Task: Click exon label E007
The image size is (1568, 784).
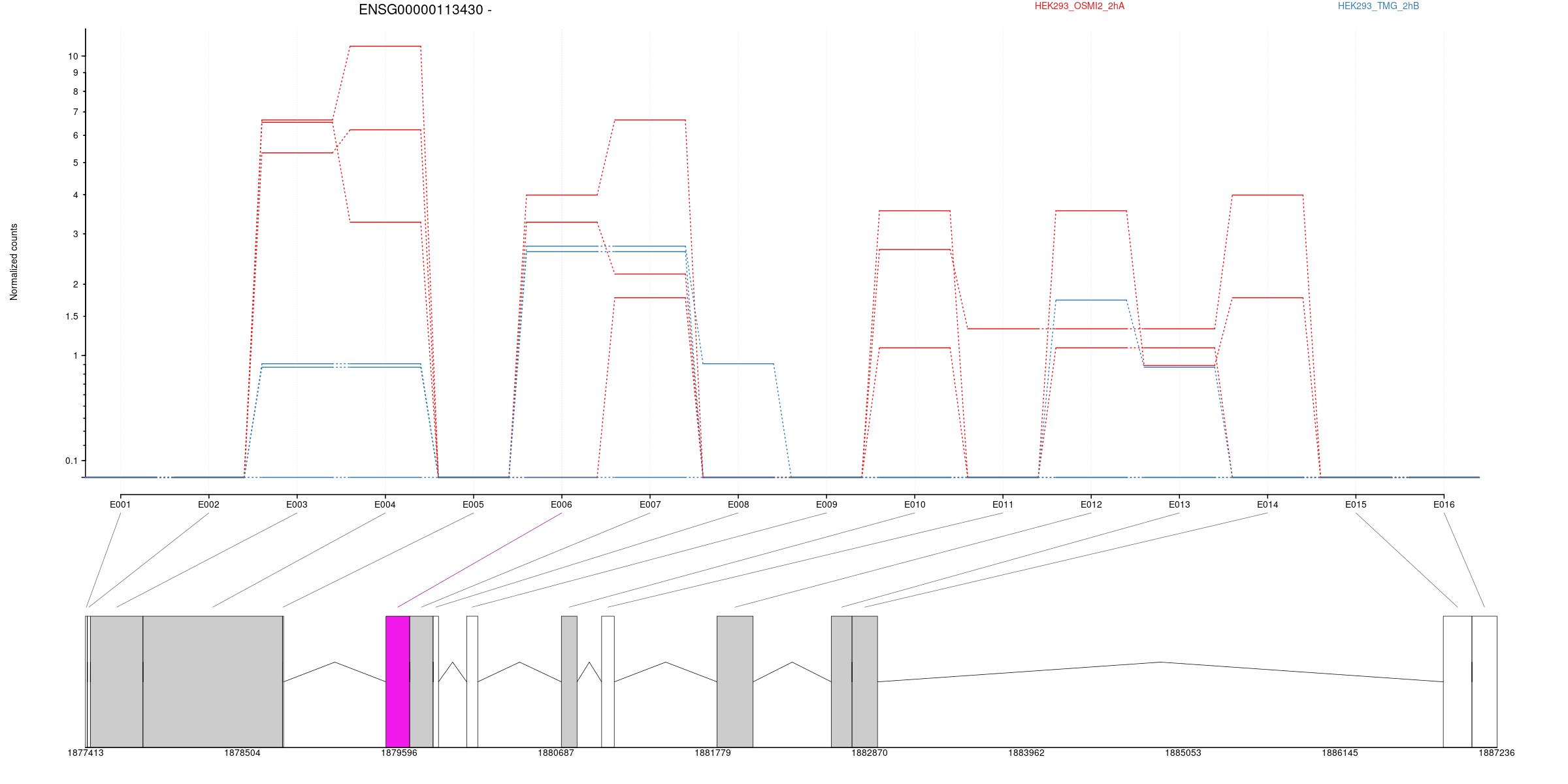Action: (x=649, y=504)
